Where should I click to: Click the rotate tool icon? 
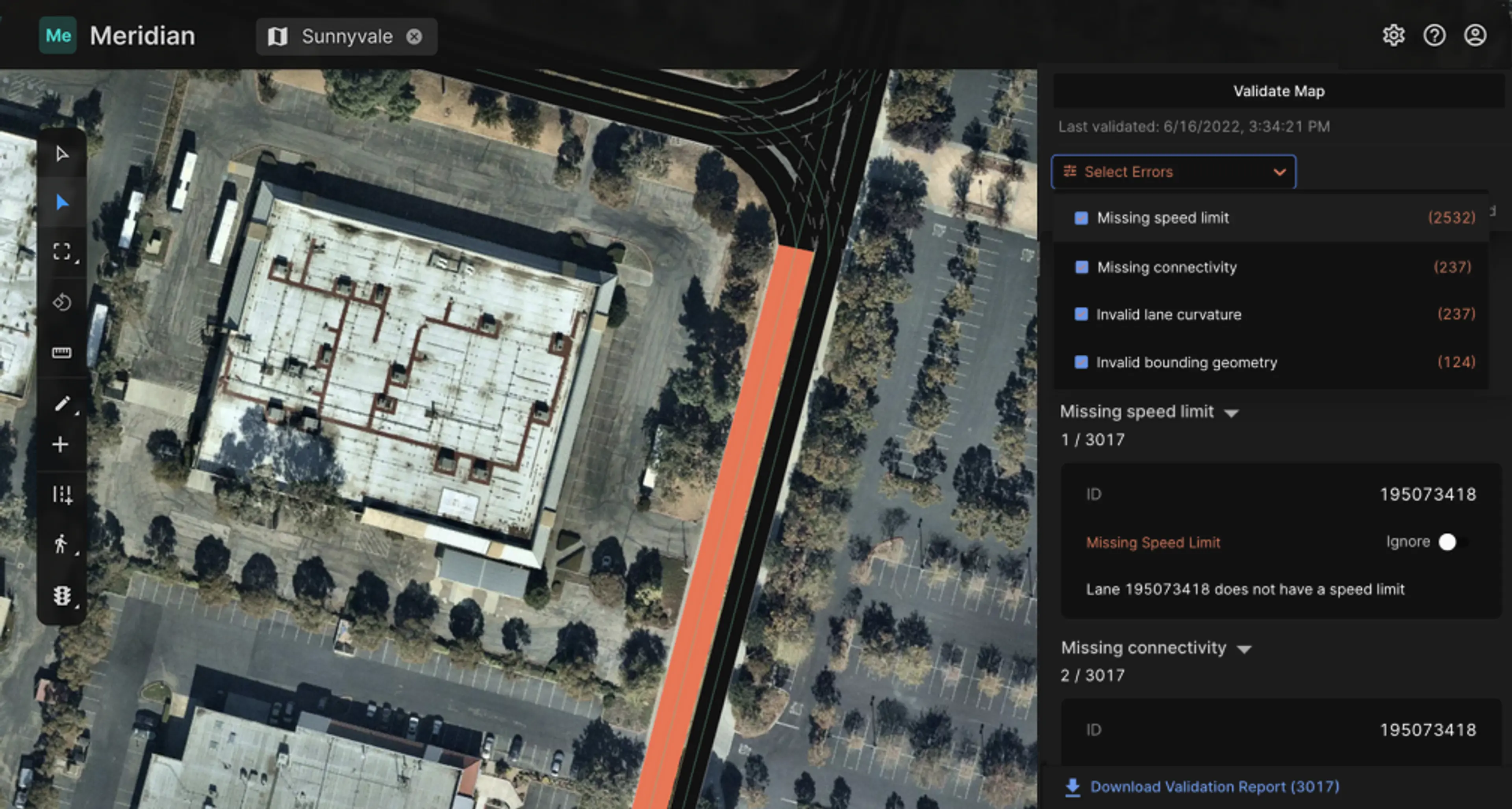coord(62,302)
